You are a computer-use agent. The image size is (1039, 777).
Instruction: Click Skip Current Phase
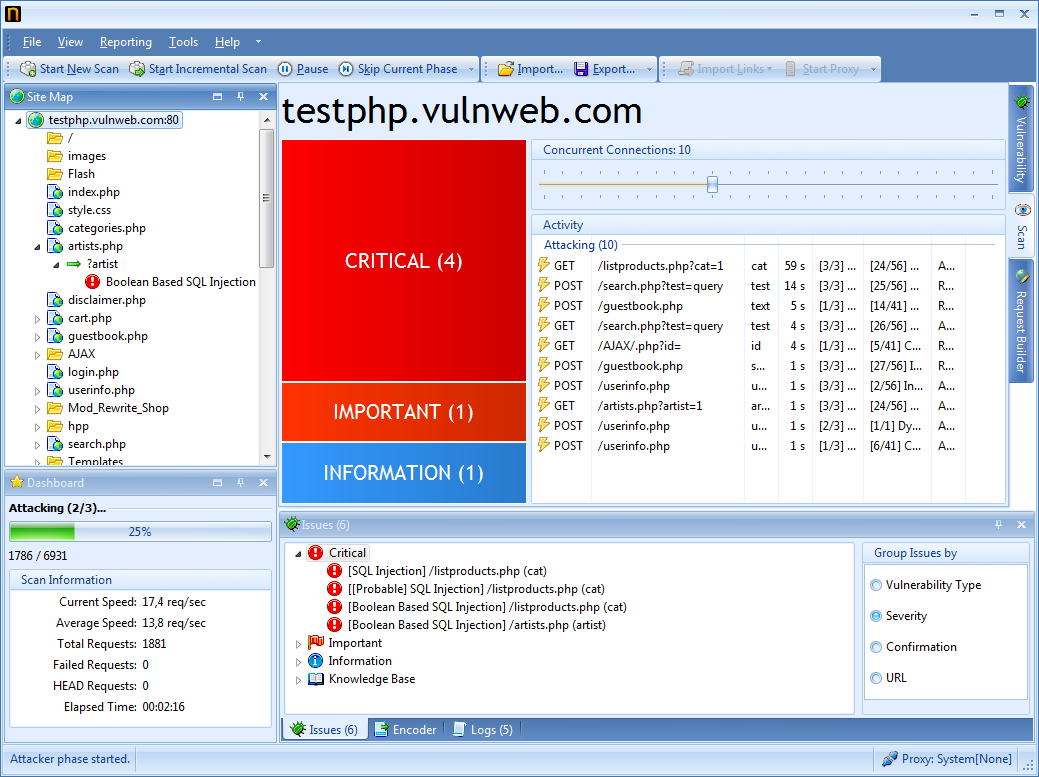pos(397,69)
